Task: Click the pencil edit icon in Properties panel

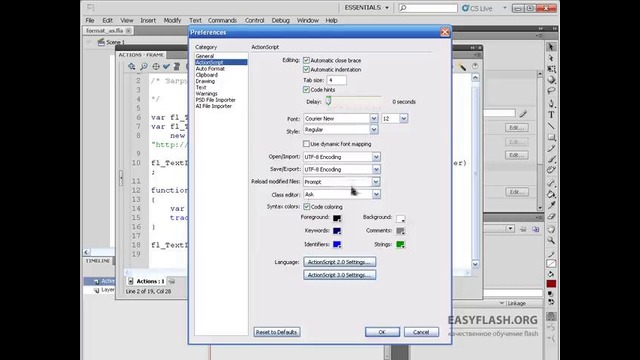Action: pyautogui.click(x=523, y=113)
